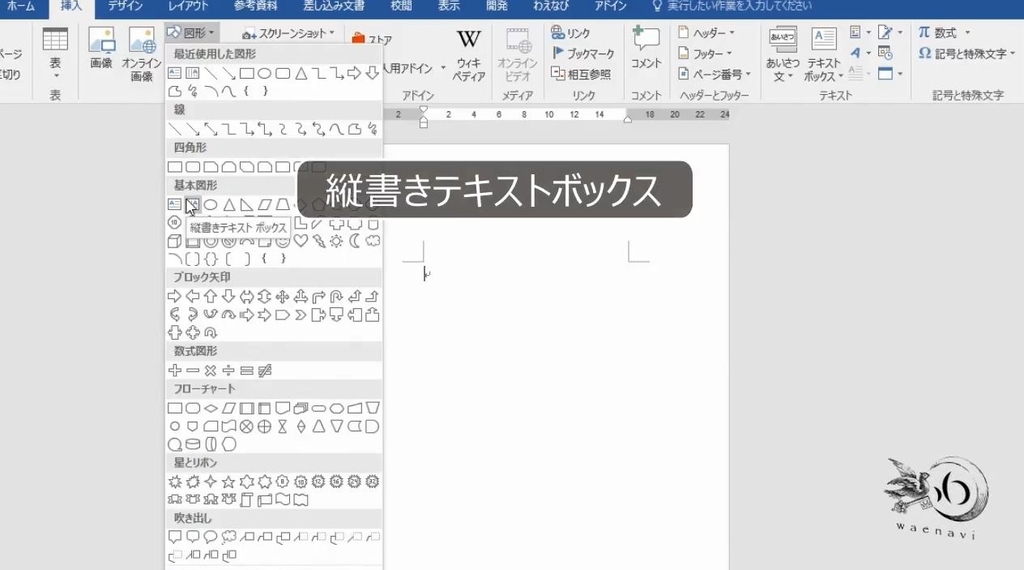This screenshot has width=1024, height=570.
Task: Select the double arrow line in Lines
Action: pyautogui.click(x=210, y=129)
